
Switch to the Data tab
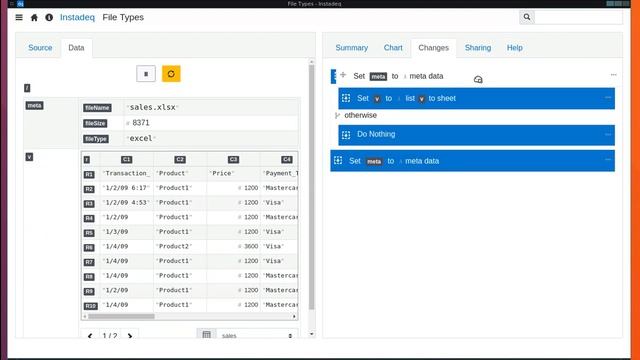point(76,48)
